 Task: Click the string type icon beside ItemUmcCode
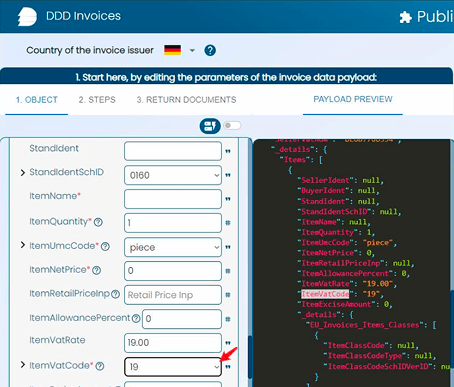[x=228, y=247]
